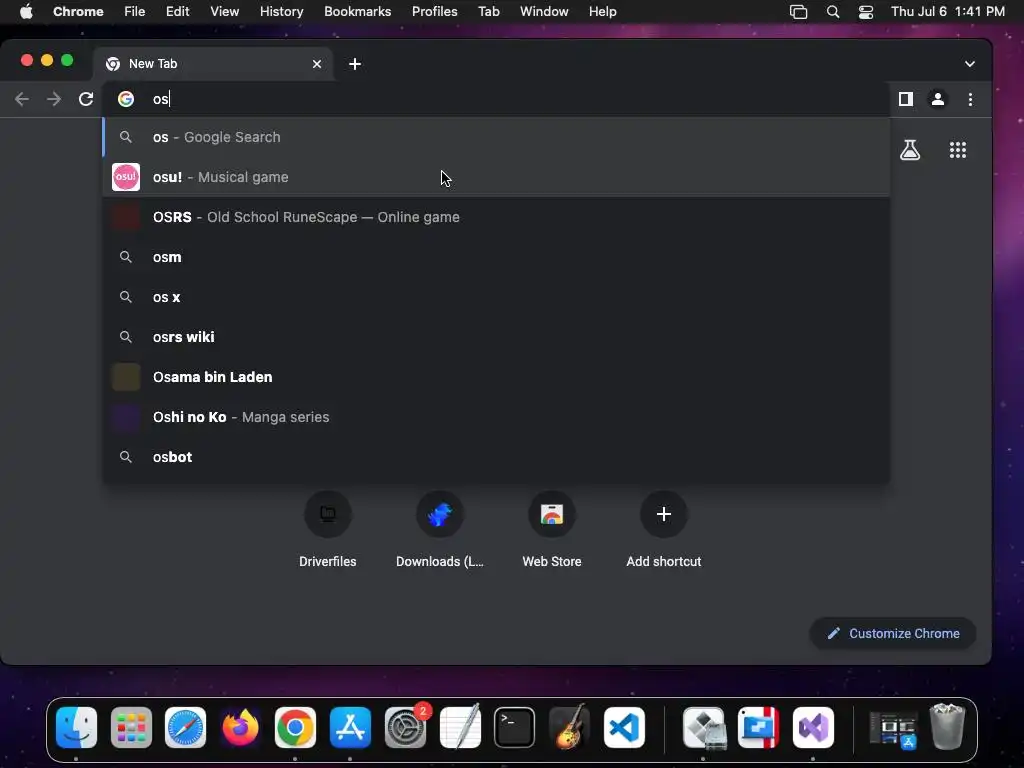The height and width of the screenshot is (768, 1024).
Task: Open Boot Camp Assistant from the dock
Action: pyautogui.click(x=704, y=728)
